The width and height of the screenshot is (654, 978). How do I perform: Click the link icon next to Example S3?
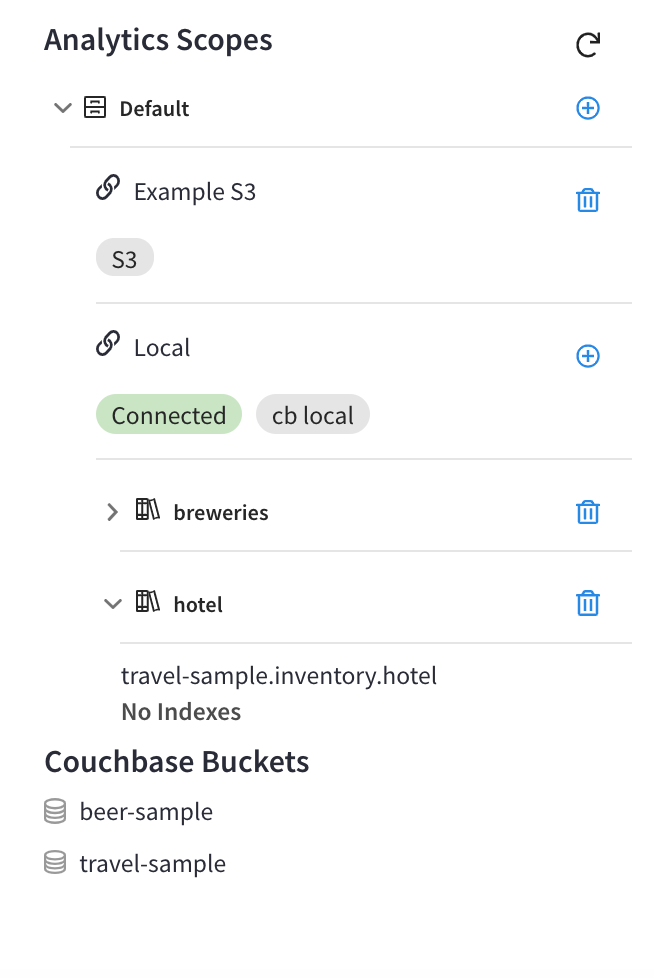click(108, 191)
